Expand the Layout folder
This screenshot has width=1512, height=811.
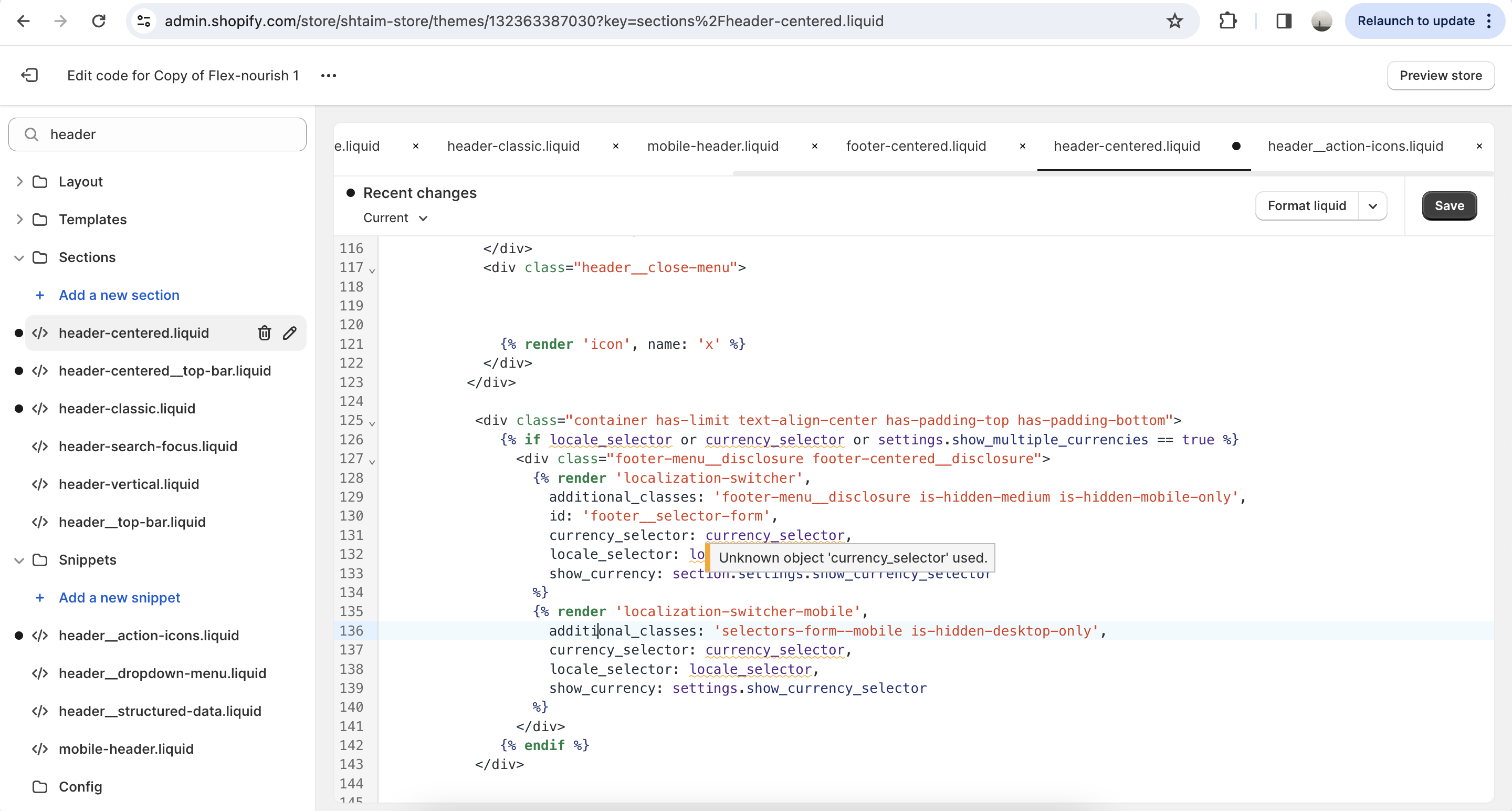pos(19,181)
